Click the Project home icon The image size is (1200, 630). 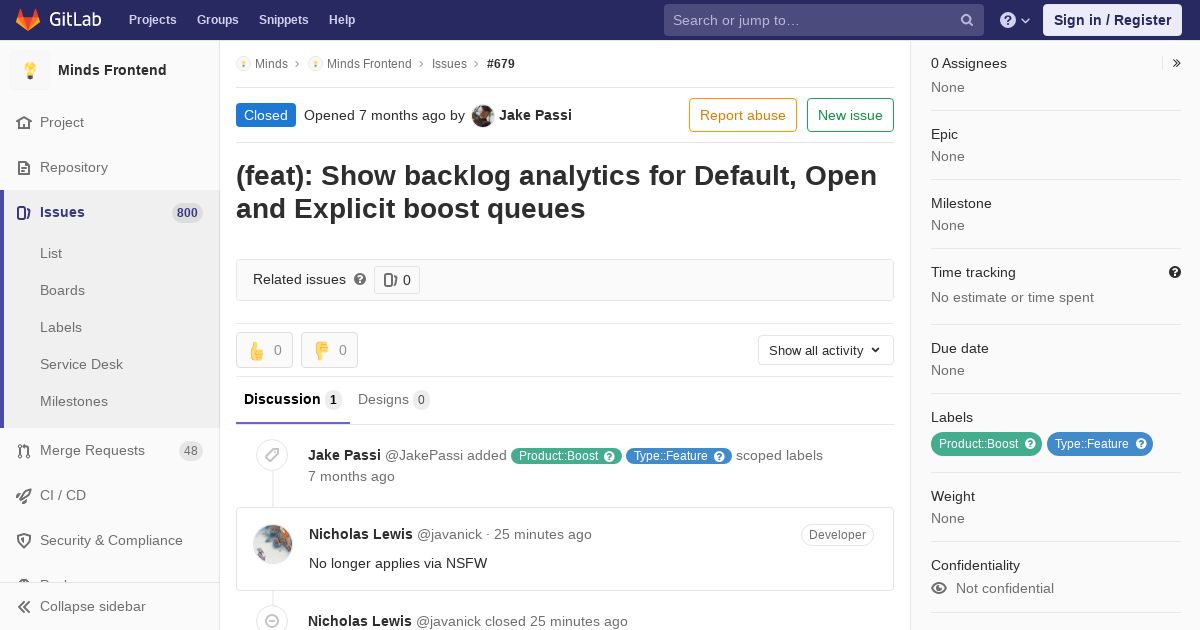pyautogui.click(x=24, y=122)
